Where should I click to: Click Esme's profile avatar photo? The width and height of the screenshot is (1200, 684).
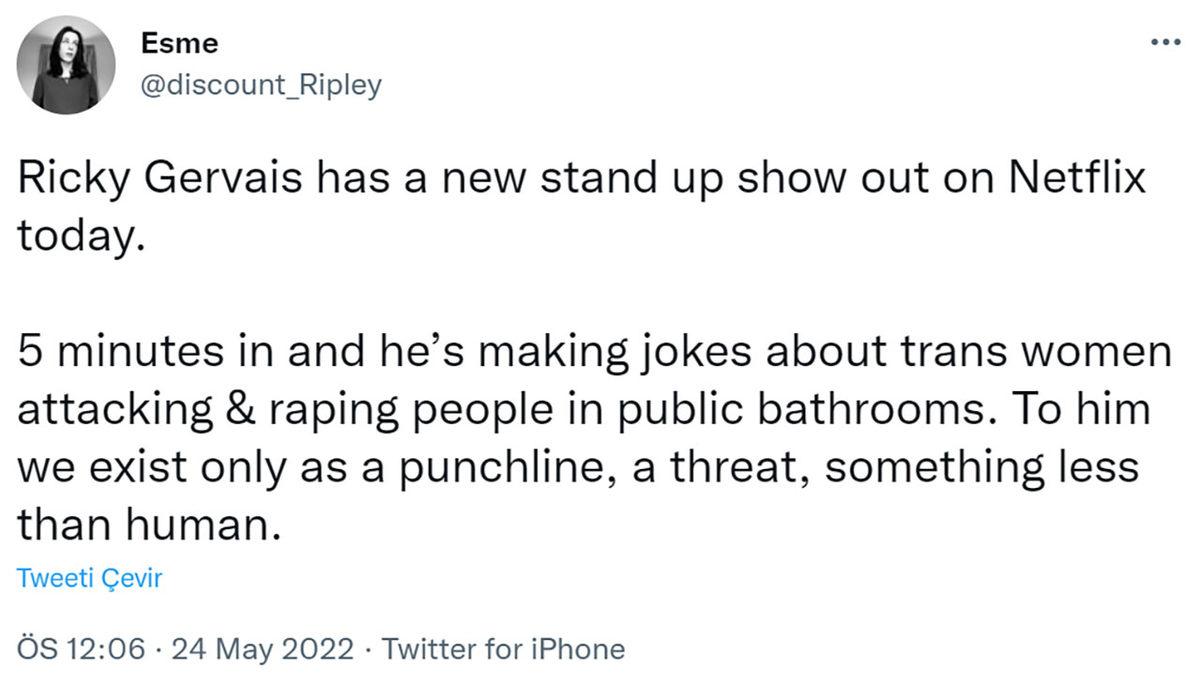[65, 64]
